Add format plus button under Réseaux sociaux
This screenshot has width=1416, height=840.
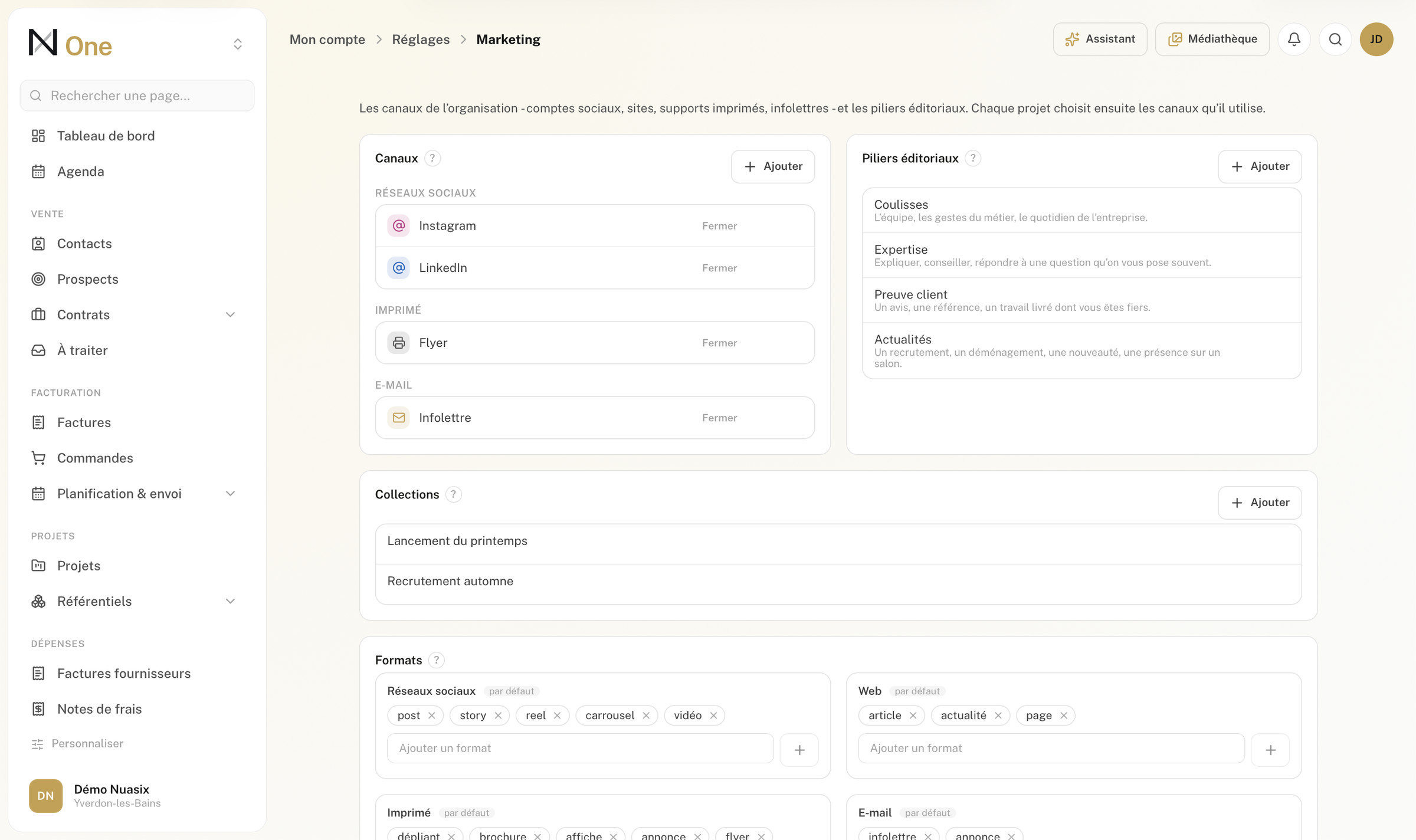click(x=799, y=750)
